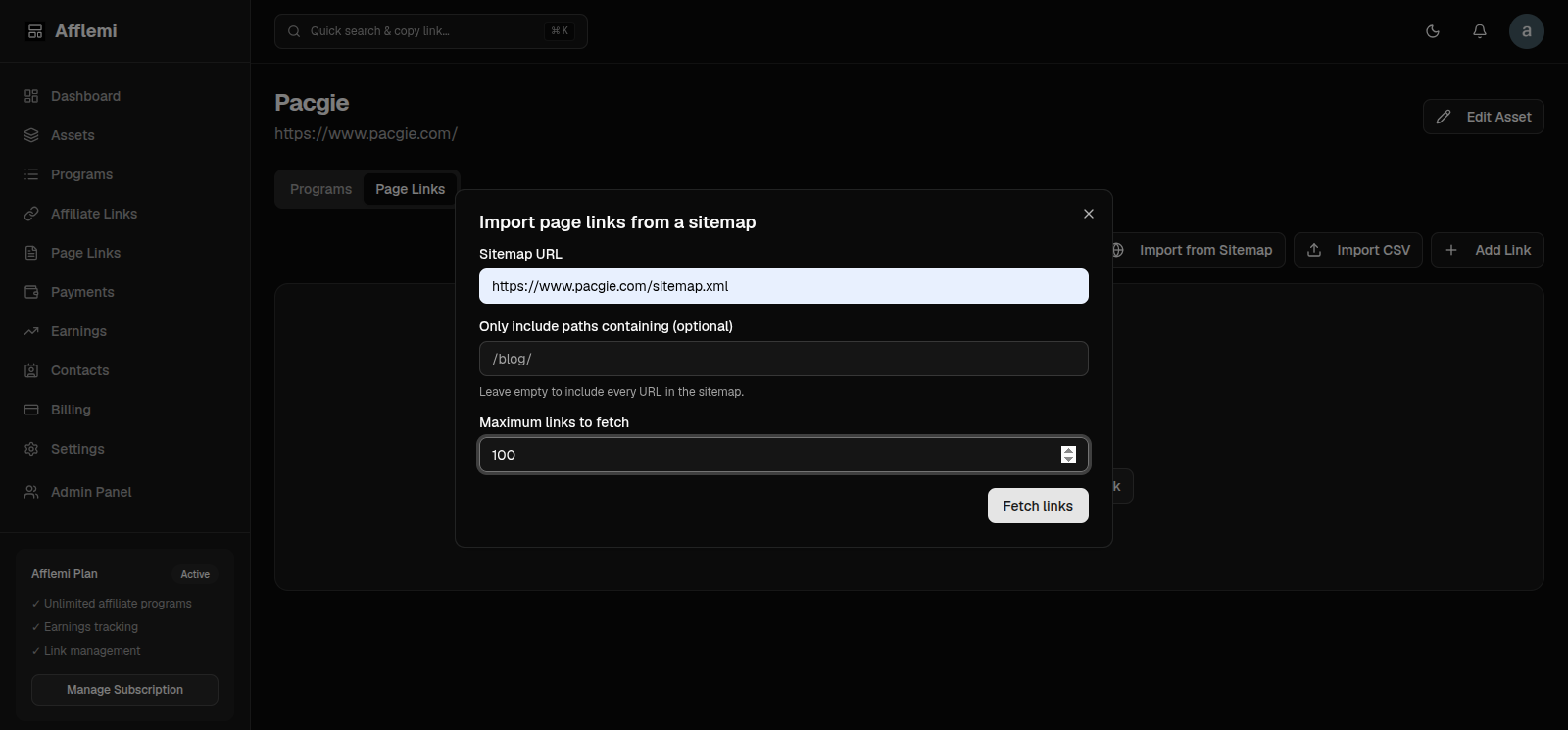Click the Add Link button
1568x730 pixels.
point(1488,250)
